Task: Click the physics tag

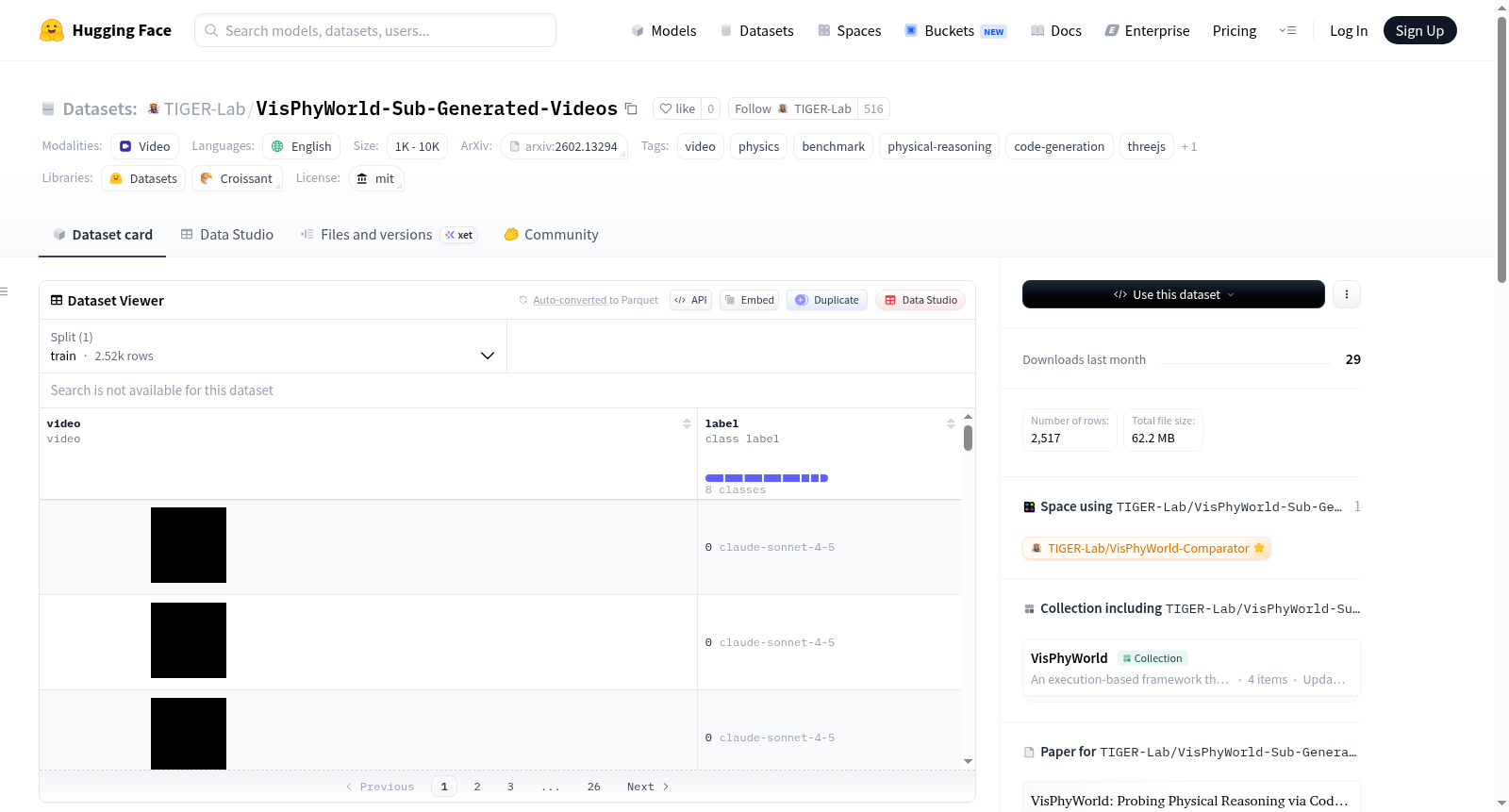Action: [x=759, y=146]
